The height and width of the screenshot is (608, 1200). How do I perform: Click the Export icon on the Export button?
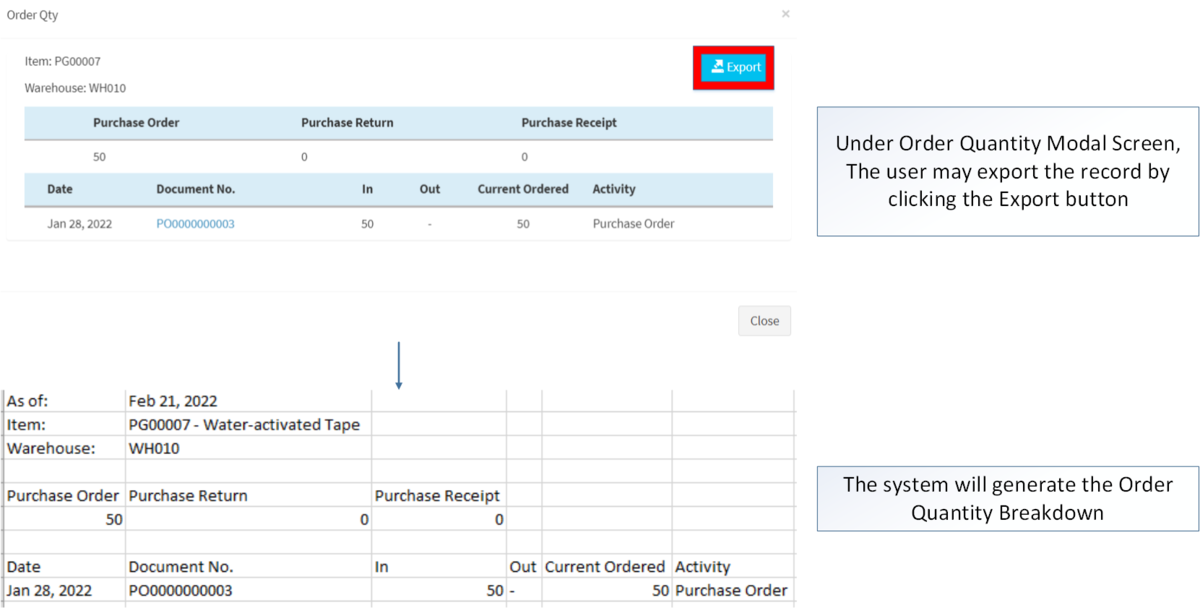coord(717,67)
